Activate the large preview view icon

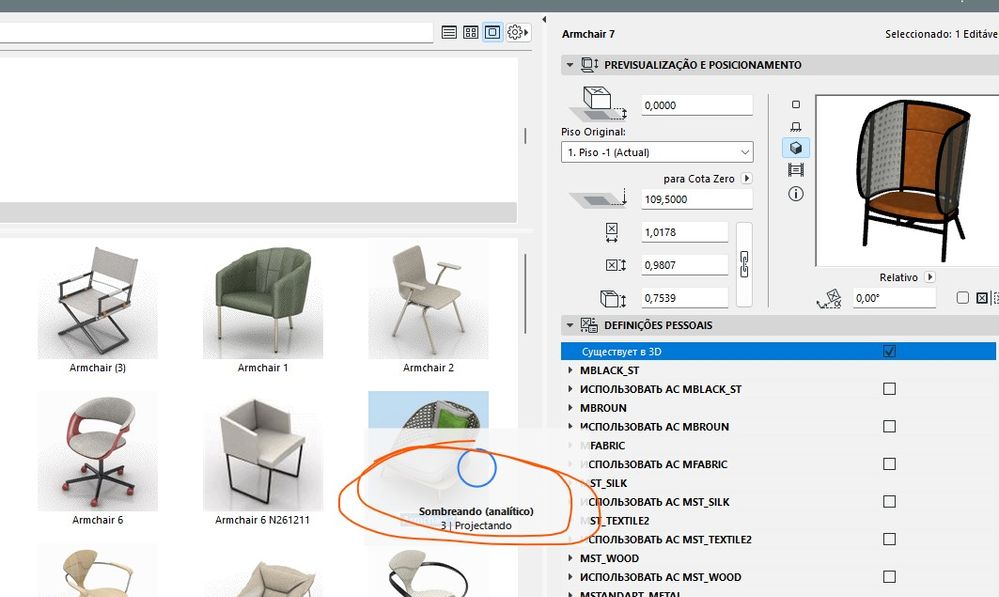tap(492, 31)
